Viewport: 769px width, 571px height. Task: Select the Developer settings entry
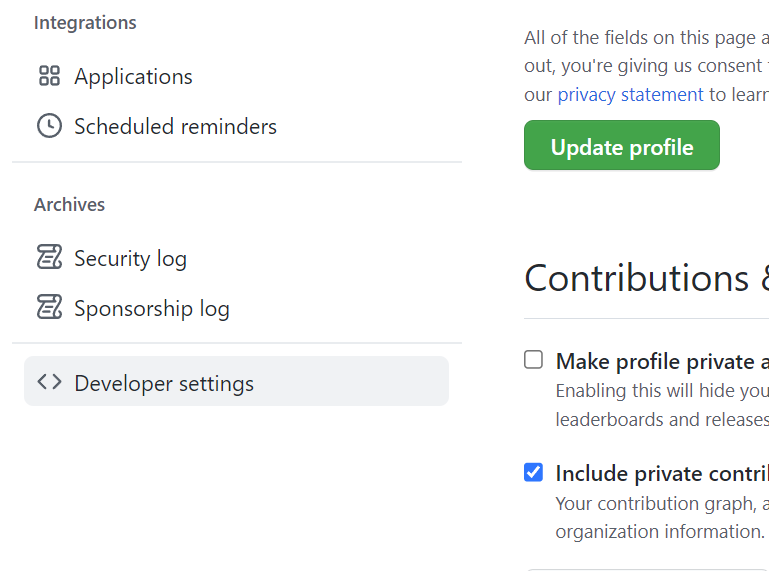pos(164,383)
